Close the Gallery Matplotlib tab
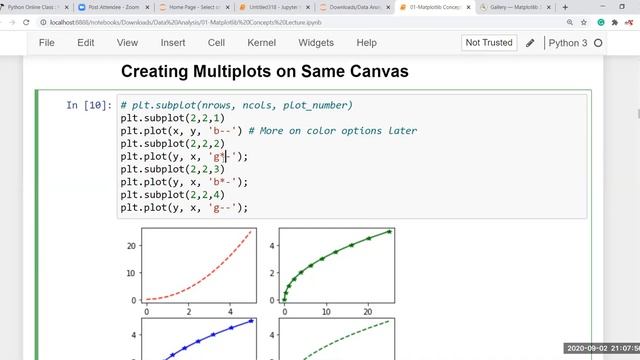 click(x=549, y=7)
